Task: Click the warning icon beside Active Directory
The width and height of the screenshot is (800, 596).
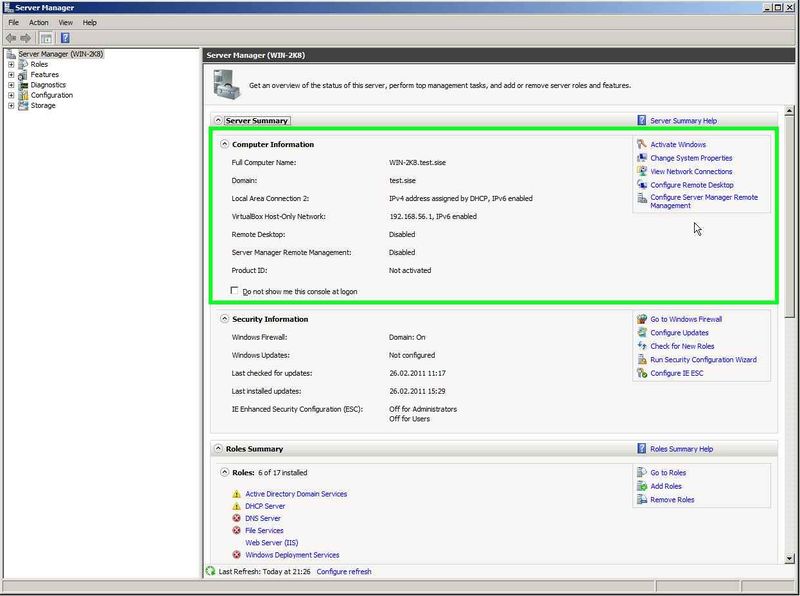Action: click(236, 494)
